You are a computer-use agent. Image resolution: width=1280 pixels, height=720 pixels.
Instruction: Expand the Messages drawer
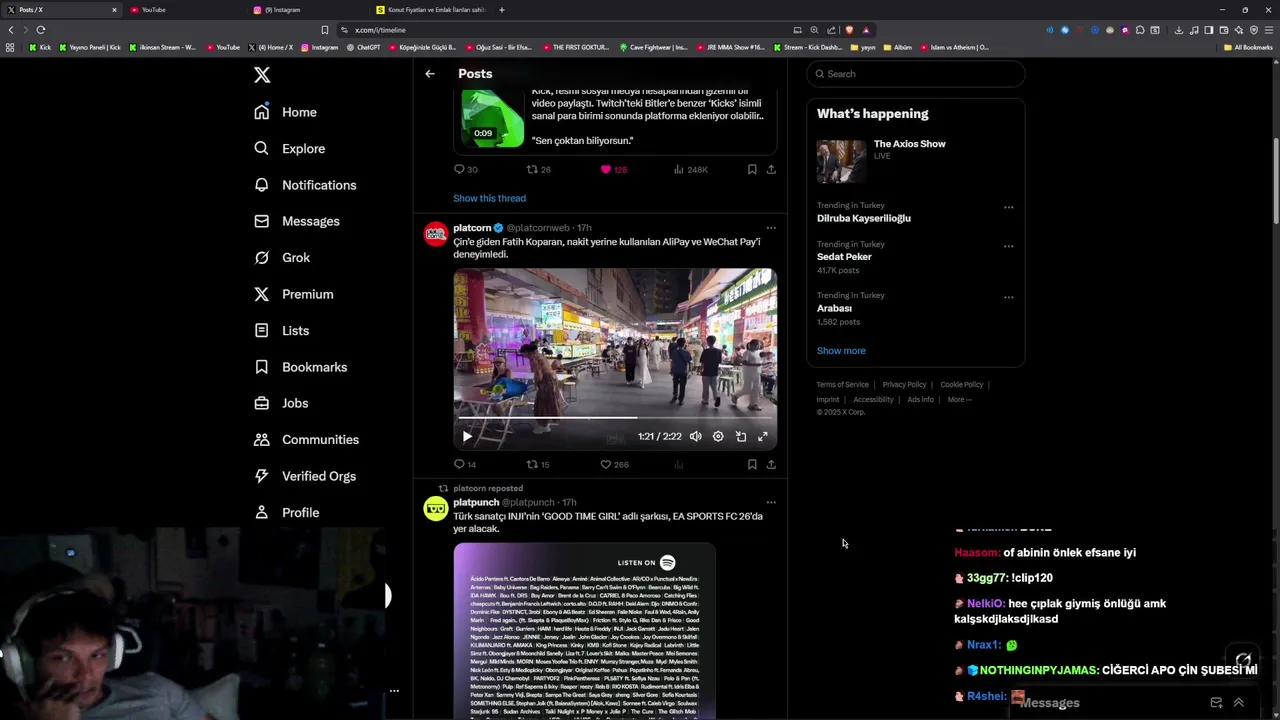tap(1238, 703)
